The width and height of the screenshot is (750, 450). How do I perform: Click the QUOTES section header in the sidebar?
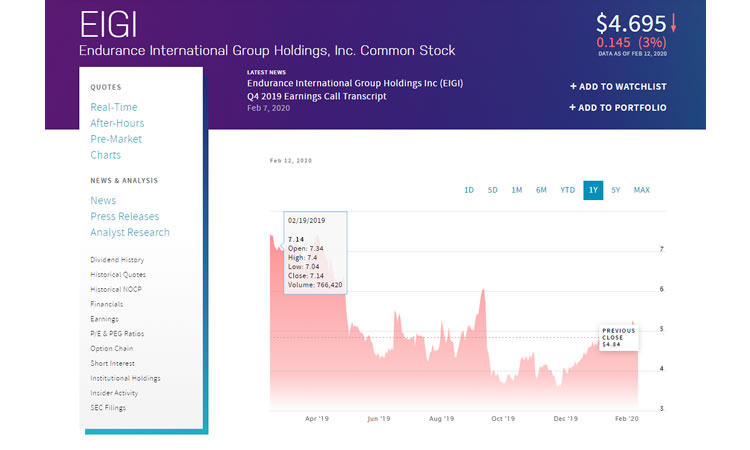tap(106, 87)
